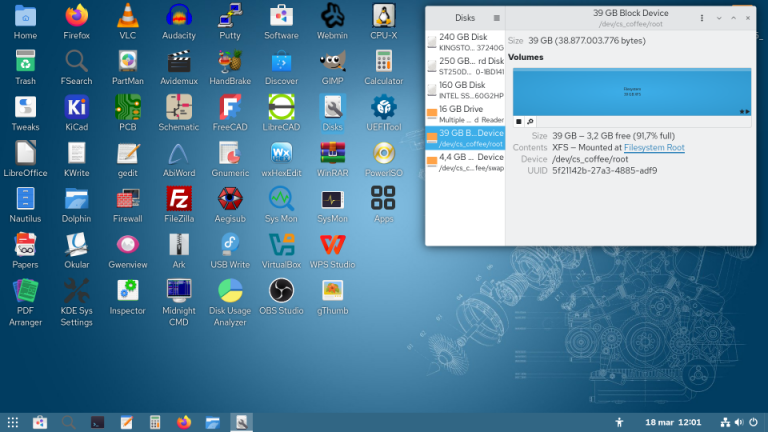Screen dimensions: 768x432
Task: Unmount the volume with the stop button
Action: [x=519, y=121]
